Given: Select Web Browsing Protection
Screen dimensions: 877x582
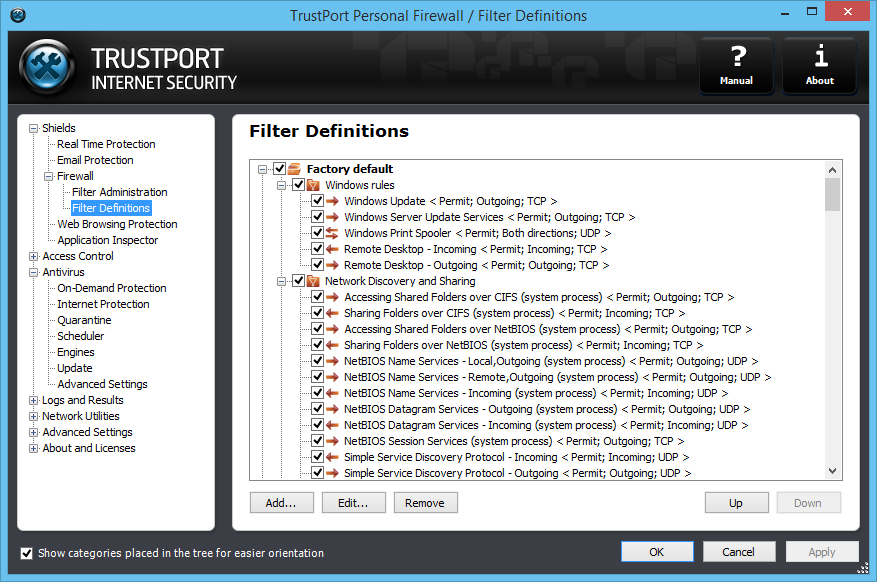Looking at the screenshot, I should (117, 224).
